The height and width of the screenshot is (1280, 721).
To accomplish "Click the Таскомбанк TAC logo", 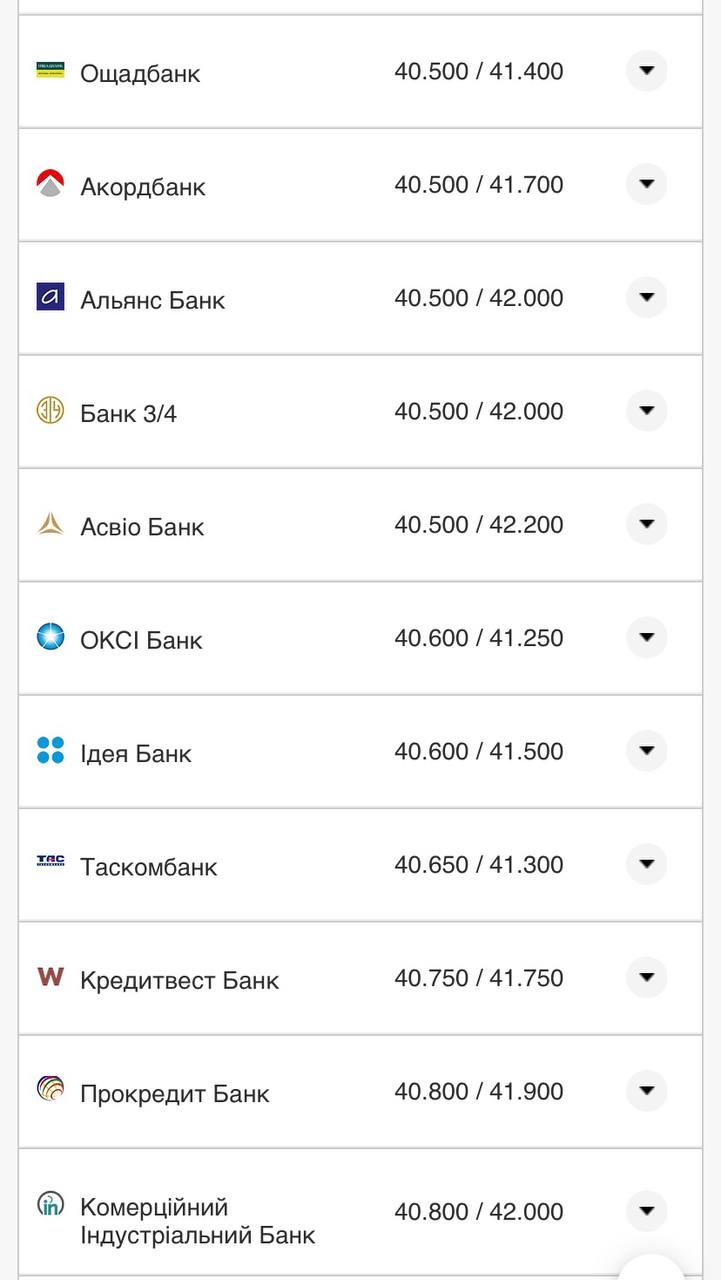I will pos(50,862).
